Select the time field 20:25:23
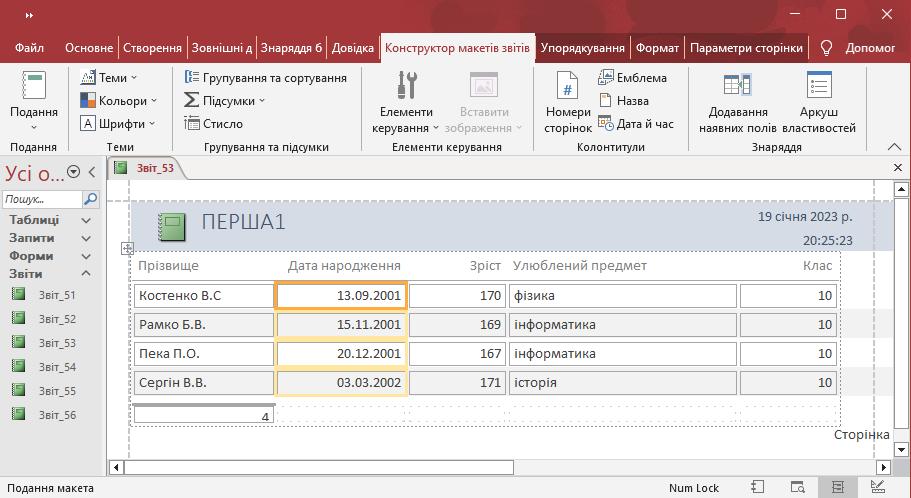 click(x=827, y=241)
